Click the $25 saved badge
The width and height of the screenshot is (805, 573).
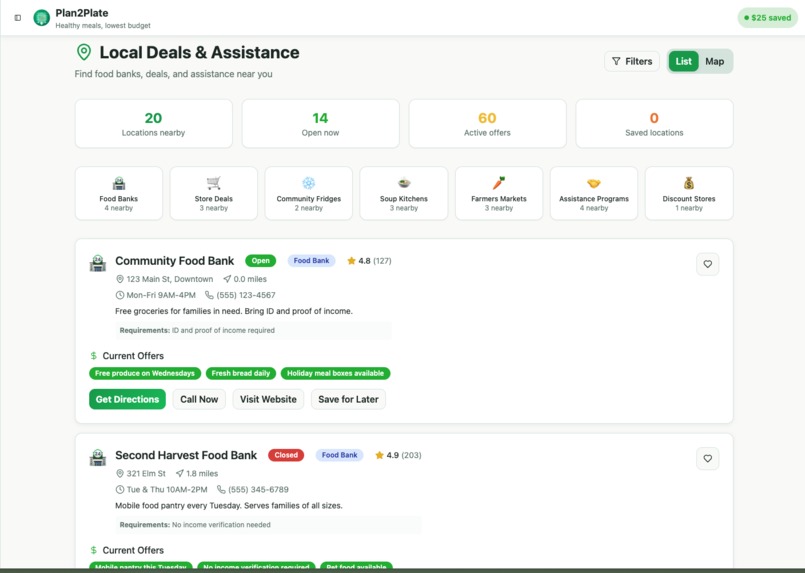pyautogui.click(x=768, y=17)
